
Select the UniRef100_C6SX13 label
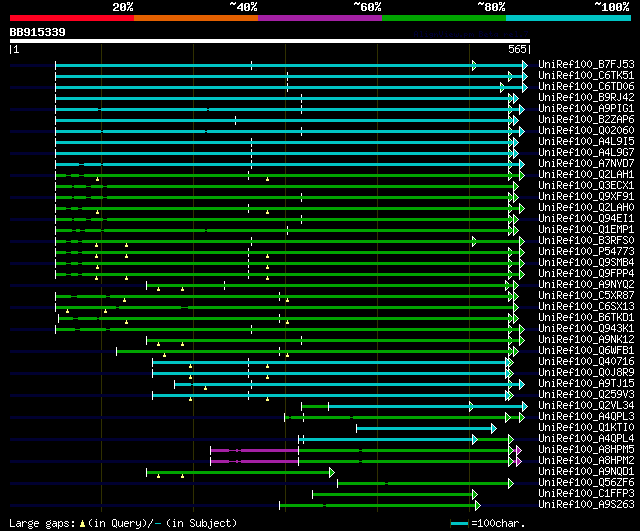(586, 307)
